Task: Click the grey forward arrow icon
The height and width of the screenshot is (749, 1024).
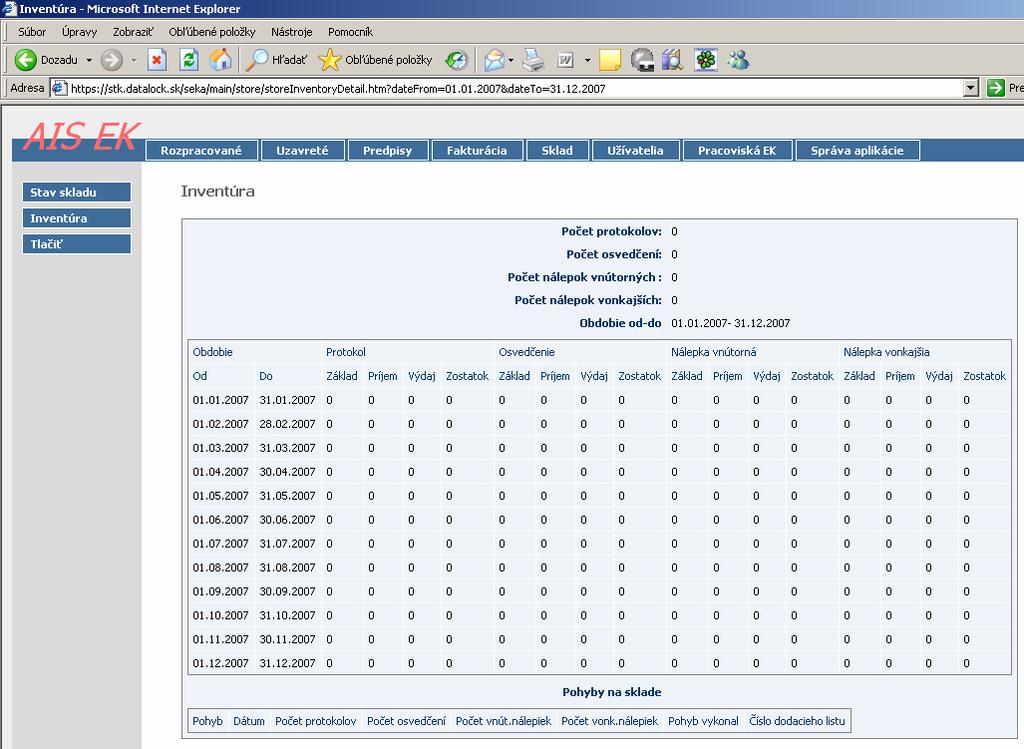Action: 112,60
